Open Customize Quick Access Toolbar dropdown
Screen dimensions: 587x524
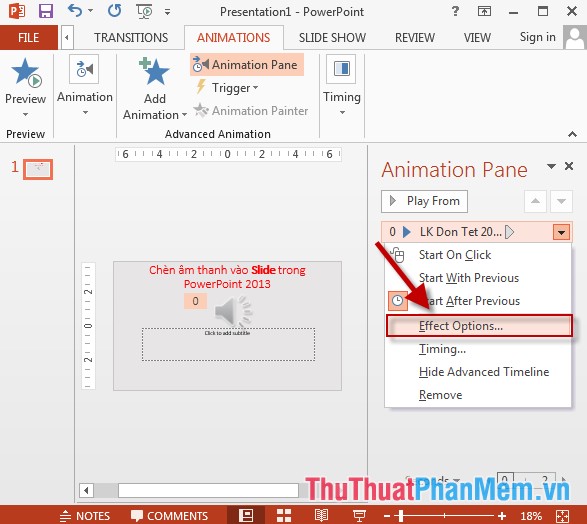coord(168,12)
